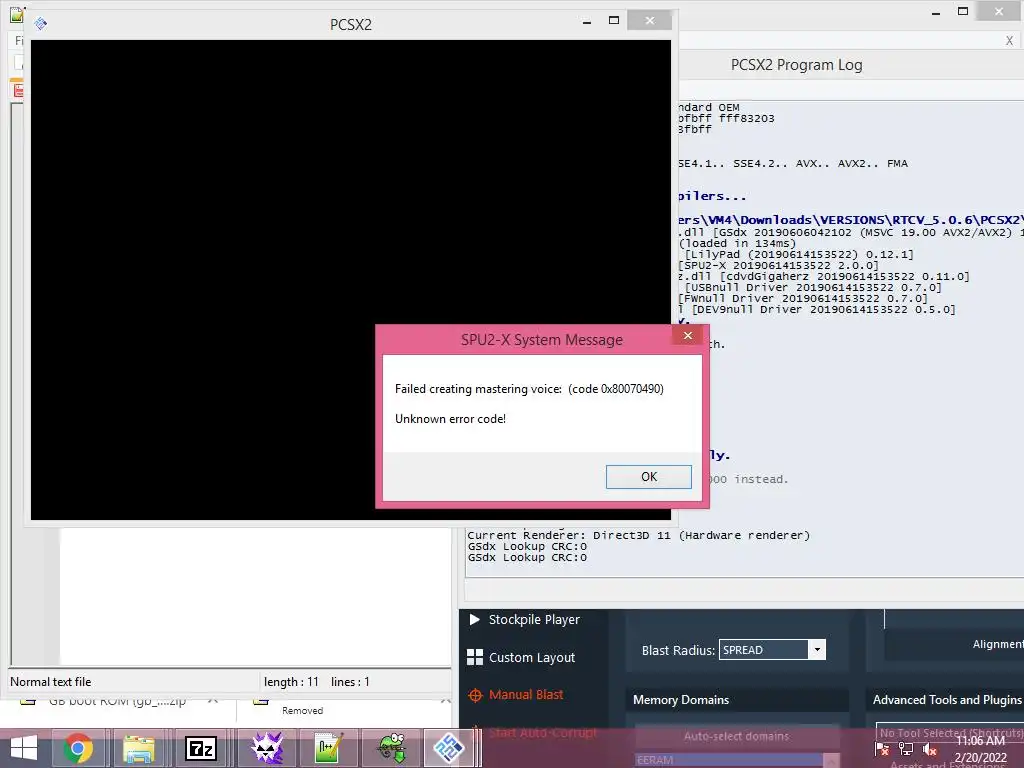The image size is (1024, 768).
Task: Click the Advanced Tools and Plugins header
Action: 947,699
